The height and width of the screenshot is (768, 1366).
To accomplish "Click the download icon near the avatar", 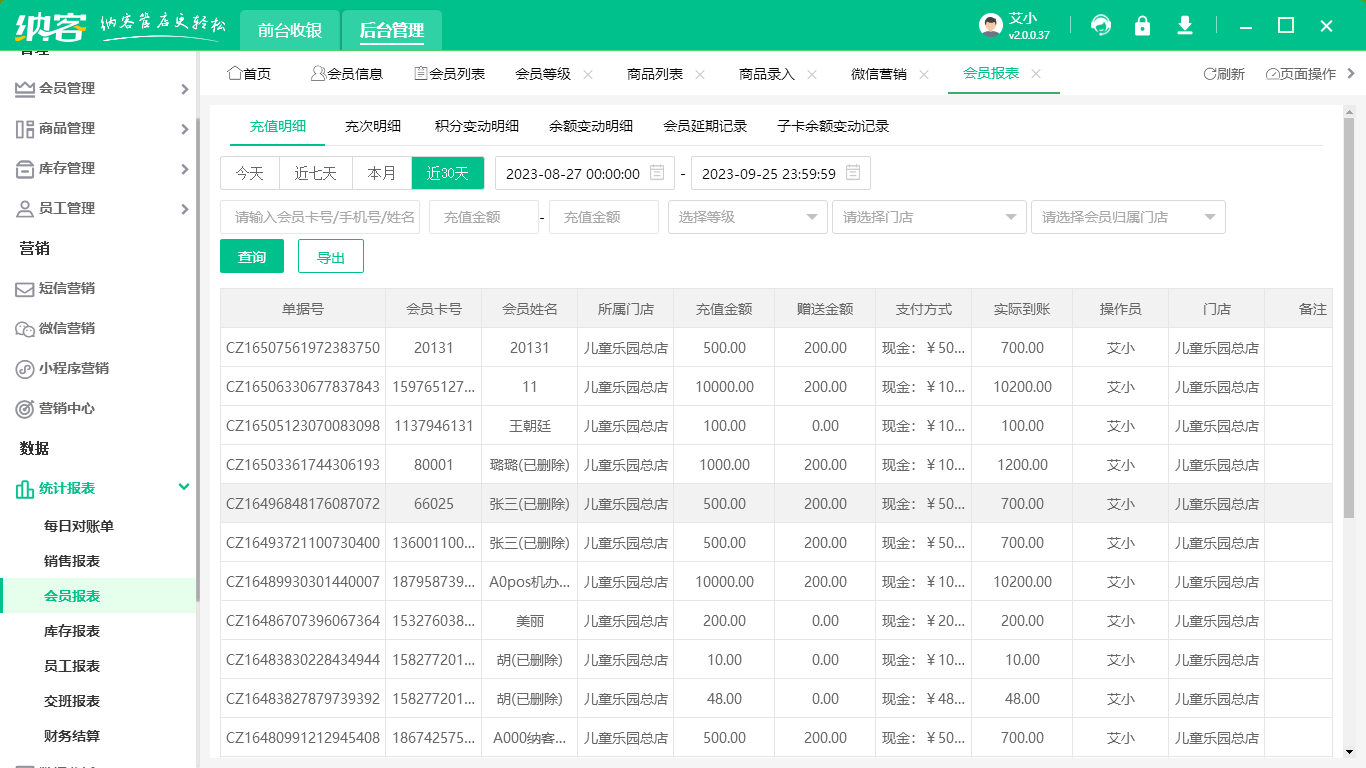I will 1184,25.
